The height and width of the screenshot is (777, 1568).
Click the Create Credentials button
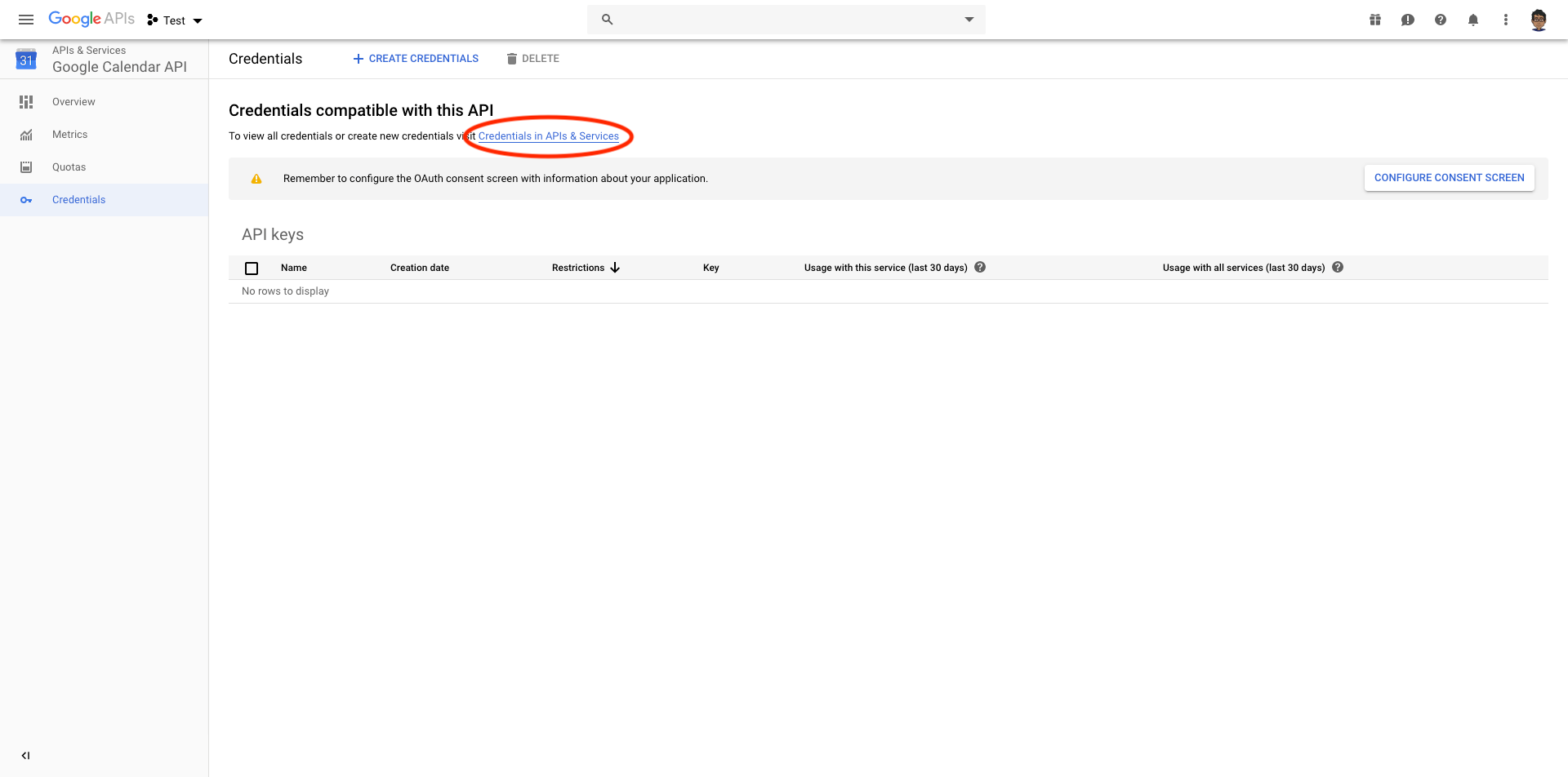[x=416, y=59]
